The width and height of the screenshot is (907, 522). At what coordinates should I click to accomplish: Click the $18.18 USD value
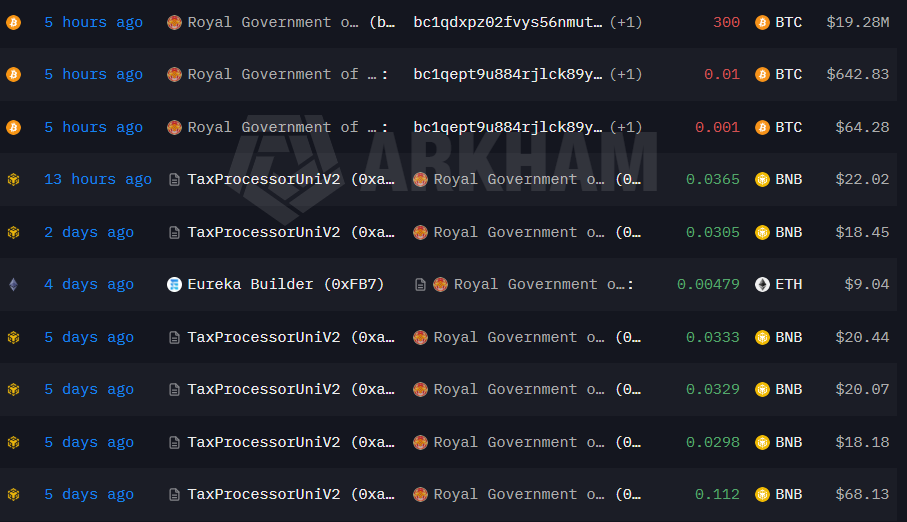click(862, 443)
